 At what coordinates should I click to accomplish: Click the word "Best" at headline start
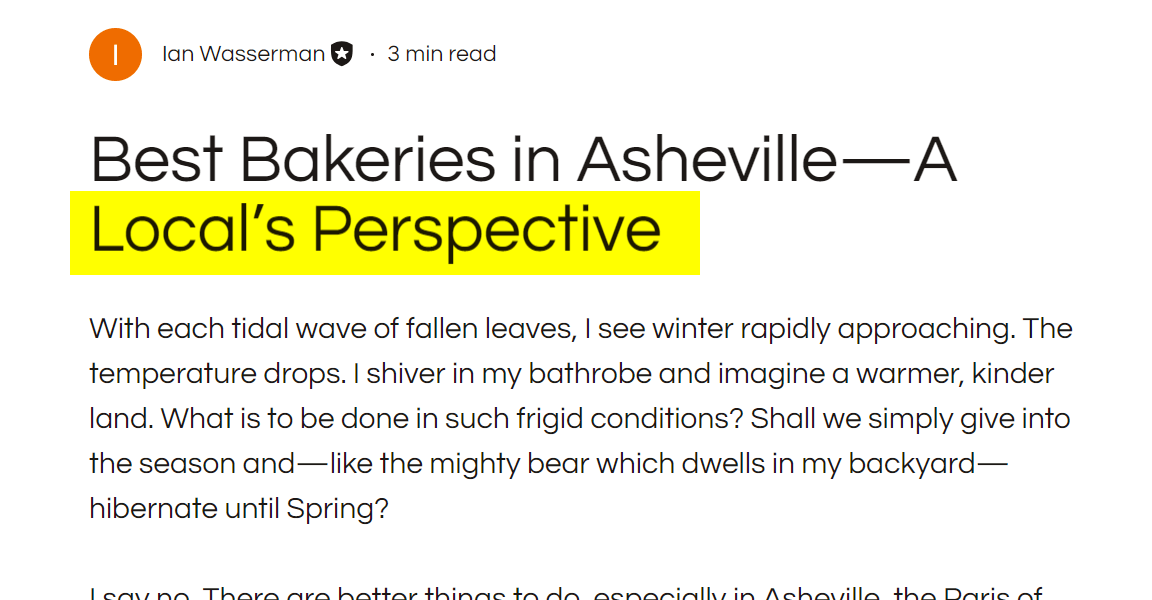(x=156, y=159)
